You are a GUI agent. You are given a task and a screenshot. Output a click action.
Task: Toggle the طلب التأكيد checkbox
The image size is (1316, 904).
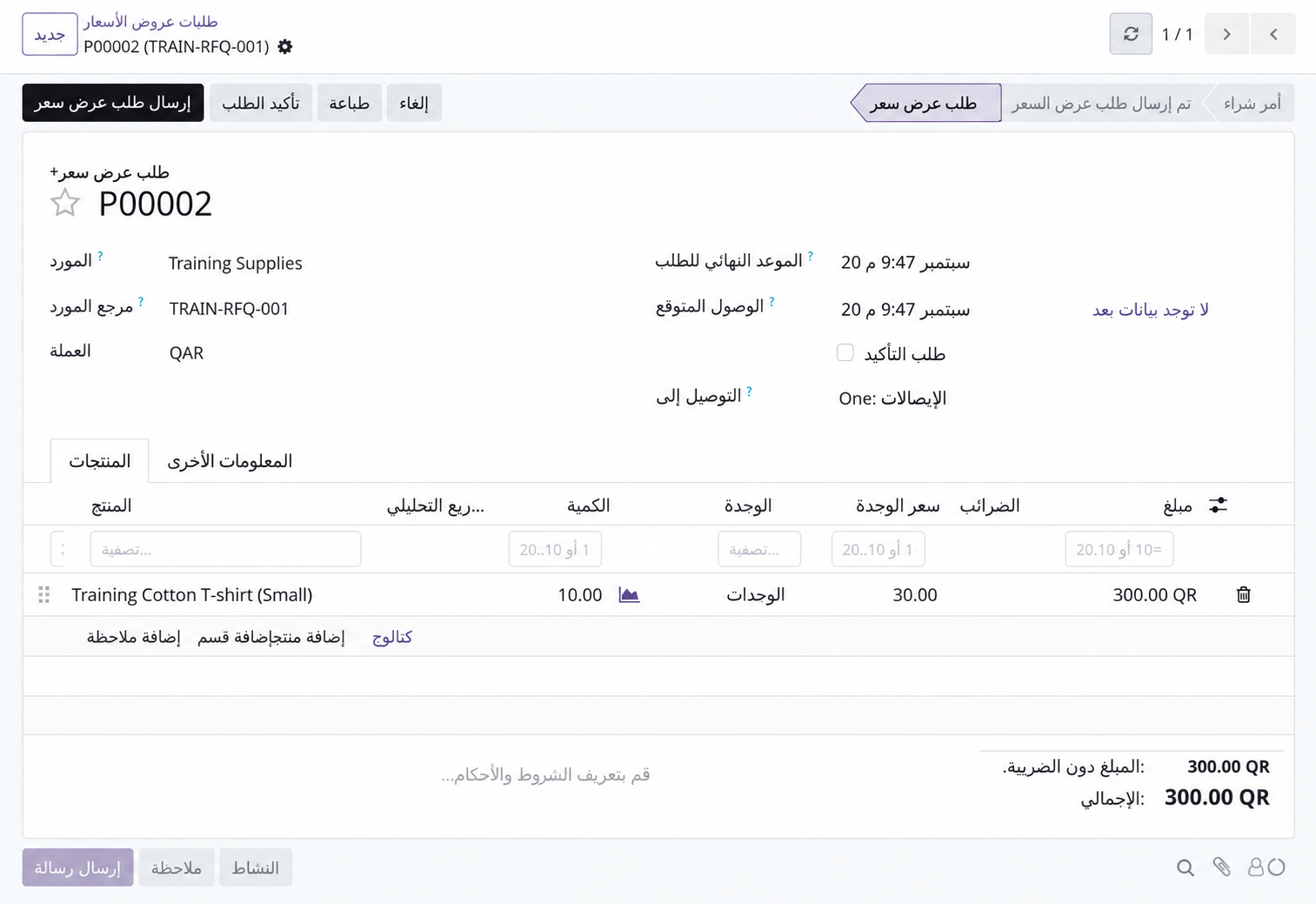tap(845, 352)
